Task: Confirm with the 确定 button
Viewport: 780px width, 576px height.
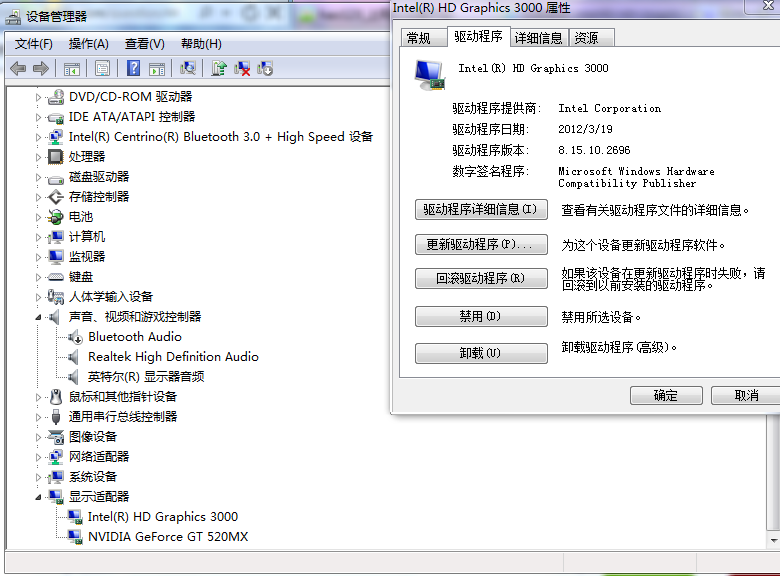Action: (x=666, y=395)
